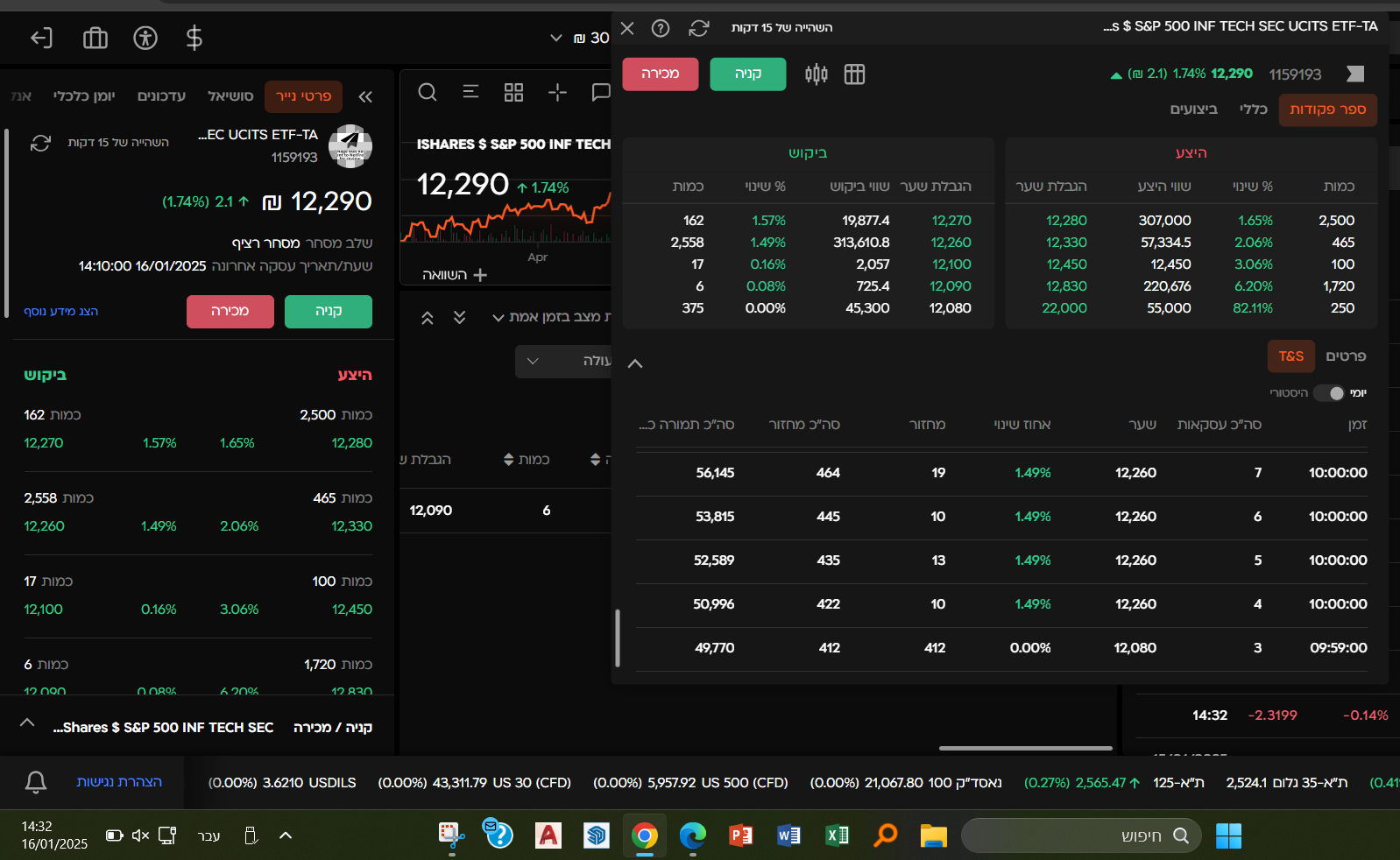Click the USDILS ticker item
The width and height of the screenshot is (1400, 860).
point(282,783)
